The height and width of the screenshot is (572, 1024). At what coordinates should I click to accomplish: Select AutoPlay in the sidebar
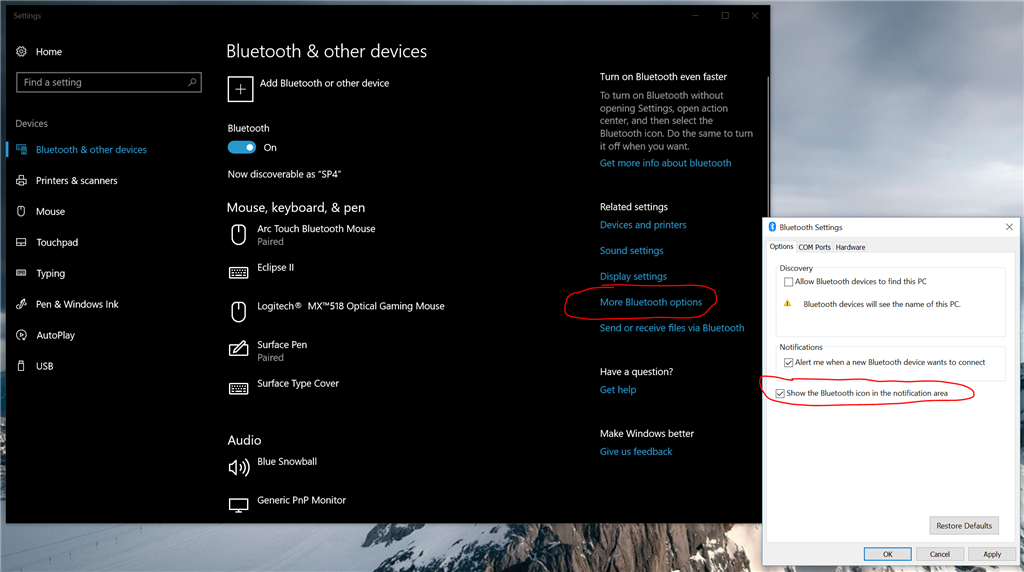(x=56, y=335)
